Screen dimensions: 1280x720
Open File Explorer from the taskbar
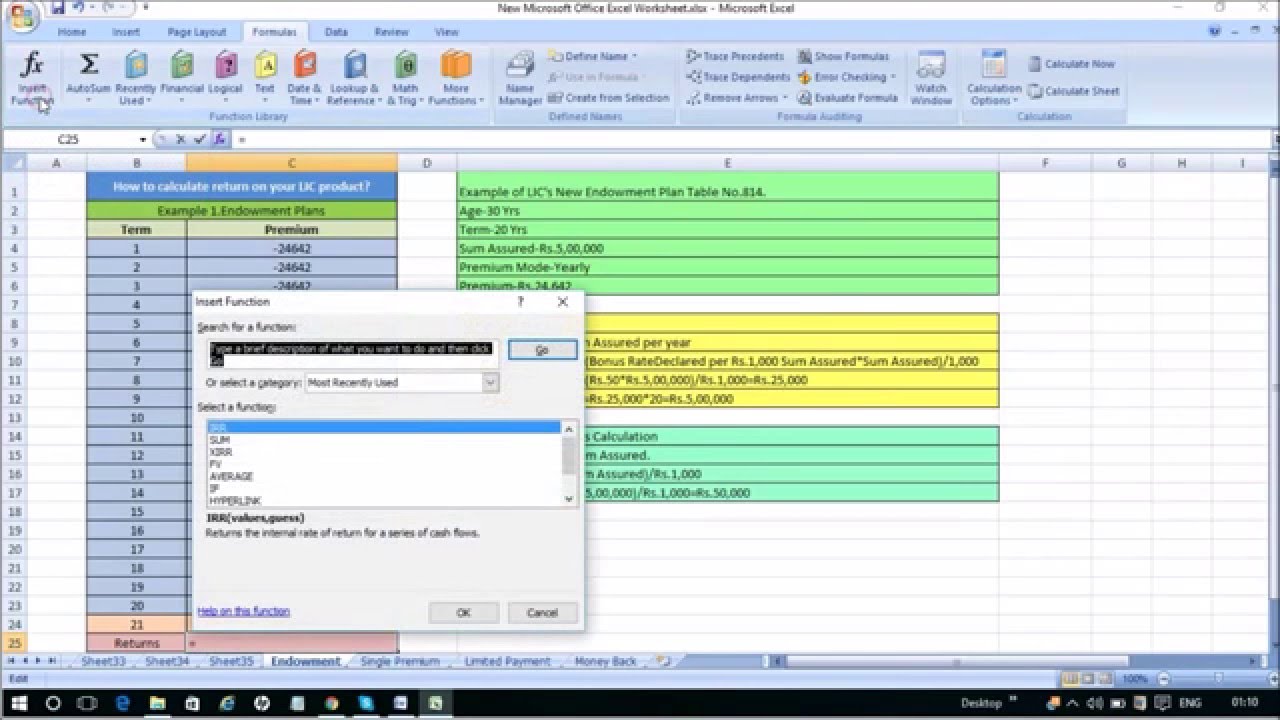[x=158, y=703]
